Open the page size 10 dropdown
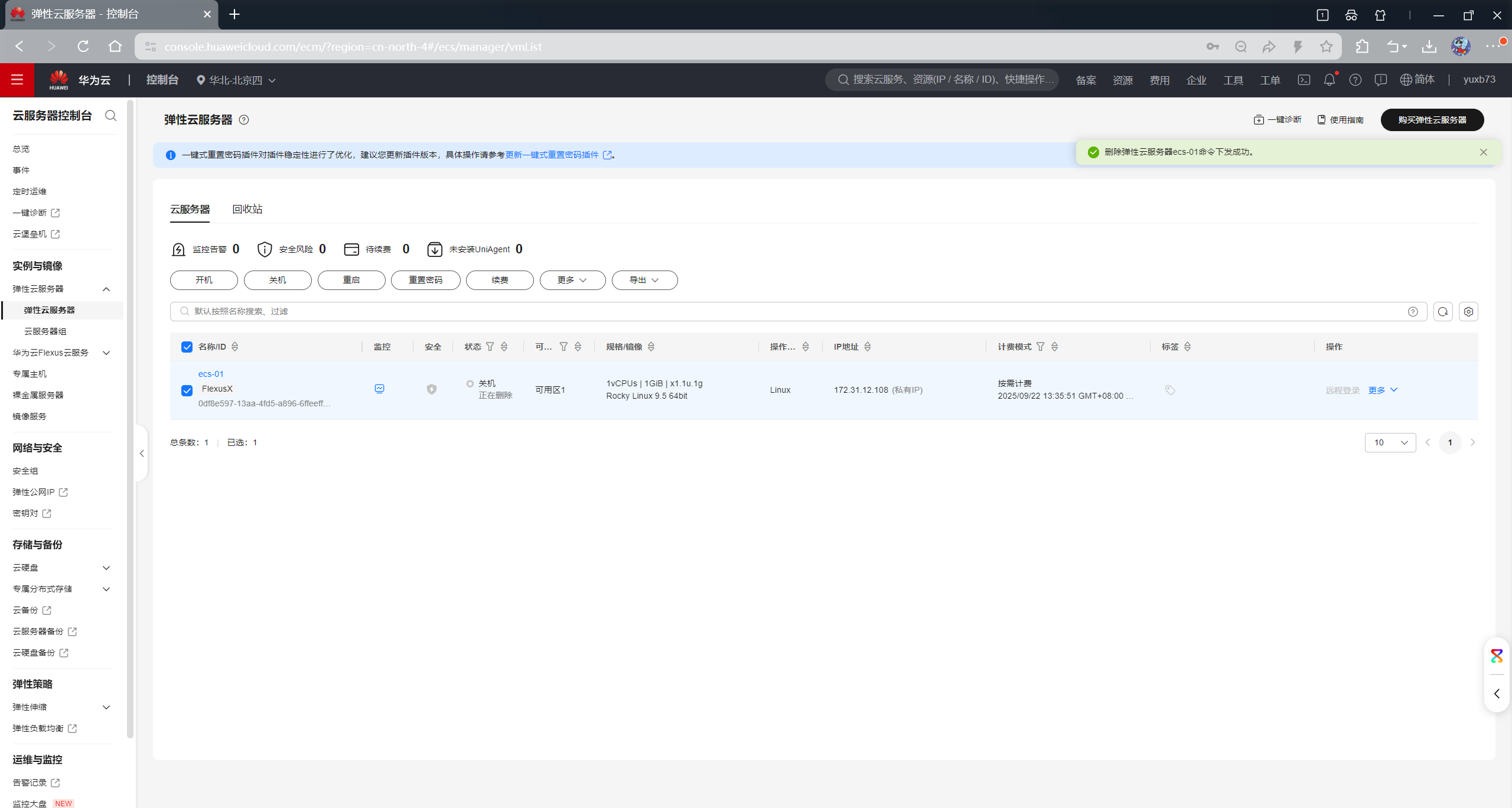Viewport: 1512px width, 808px height. (x=1390, y=442)
